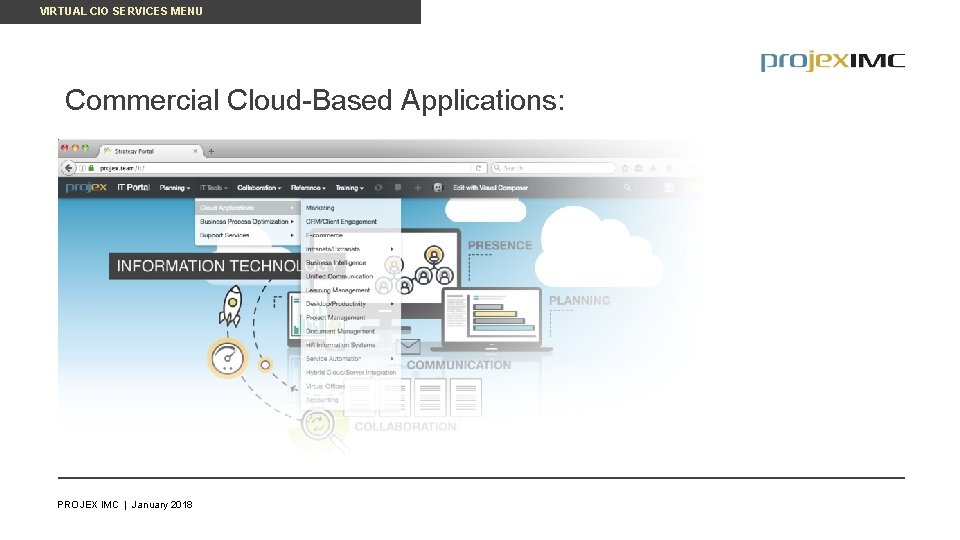The width and height of the screenshot is (960, 540).
Task: Click the rocket illustration icon
Action: pos(231,306)
